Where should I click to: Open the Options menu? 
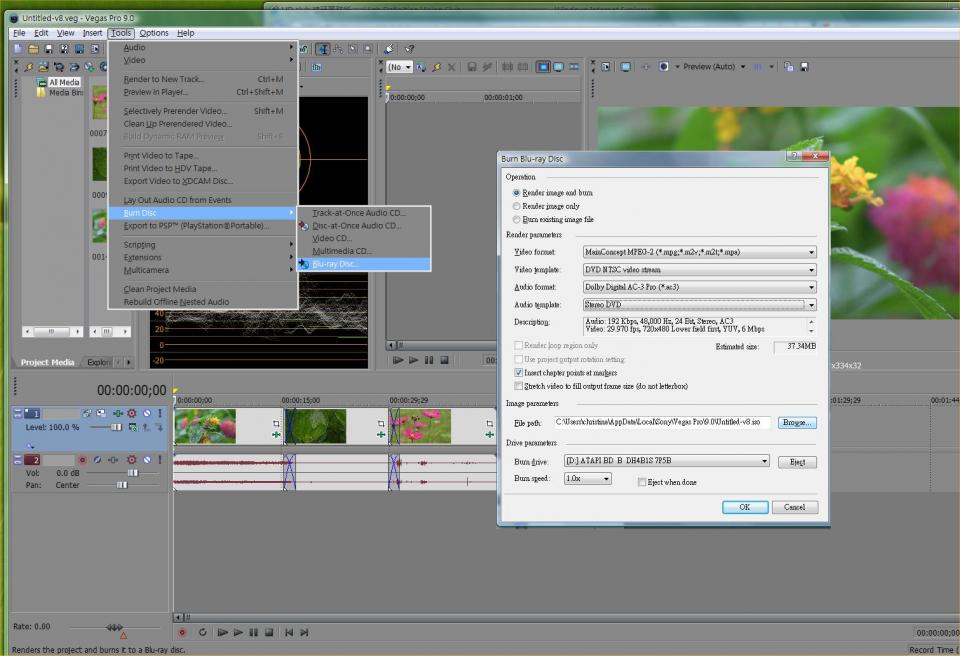[154, 33]
